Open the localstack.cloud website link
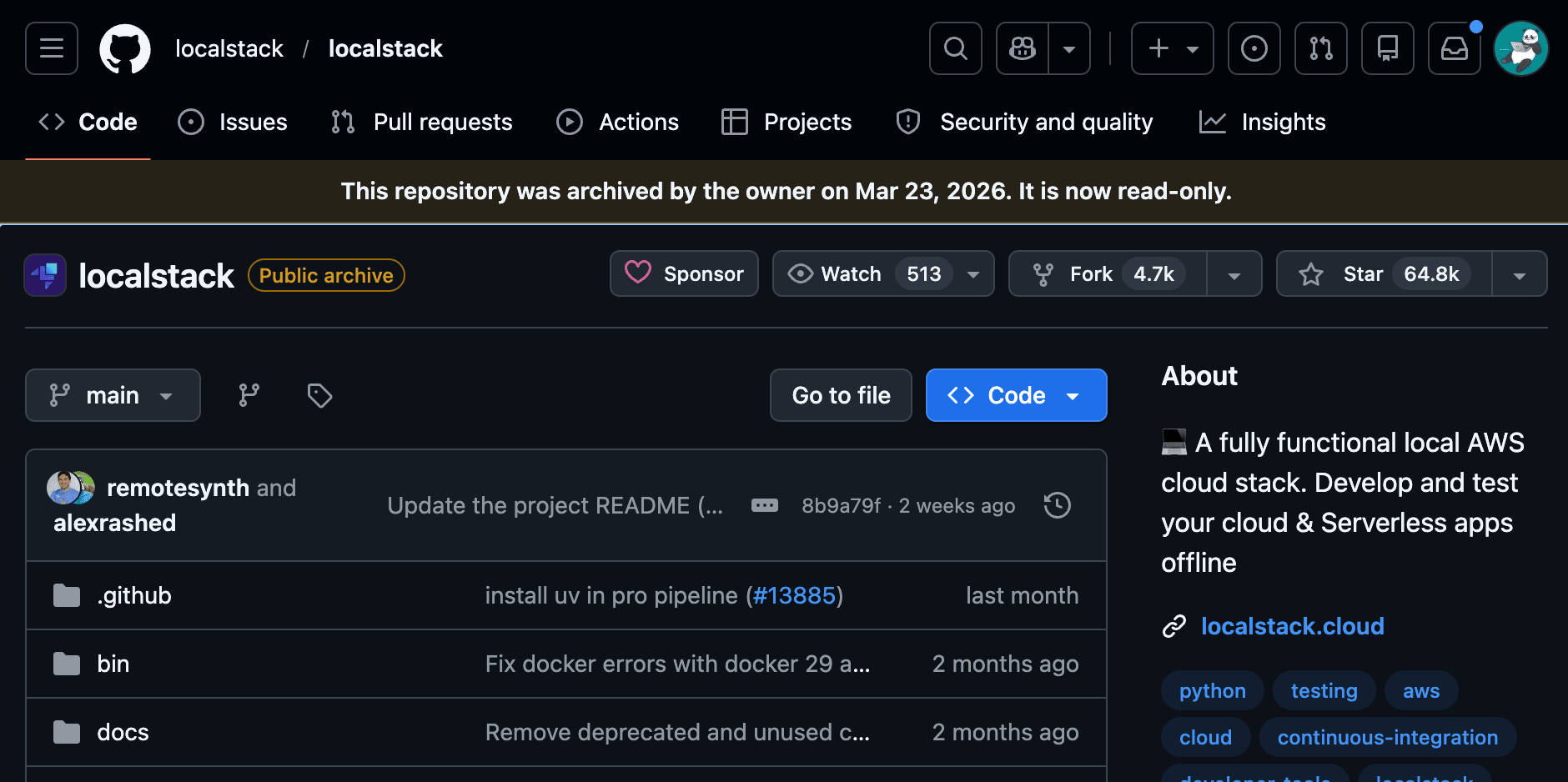The image size is (1568, 782). click(1292, 626)
